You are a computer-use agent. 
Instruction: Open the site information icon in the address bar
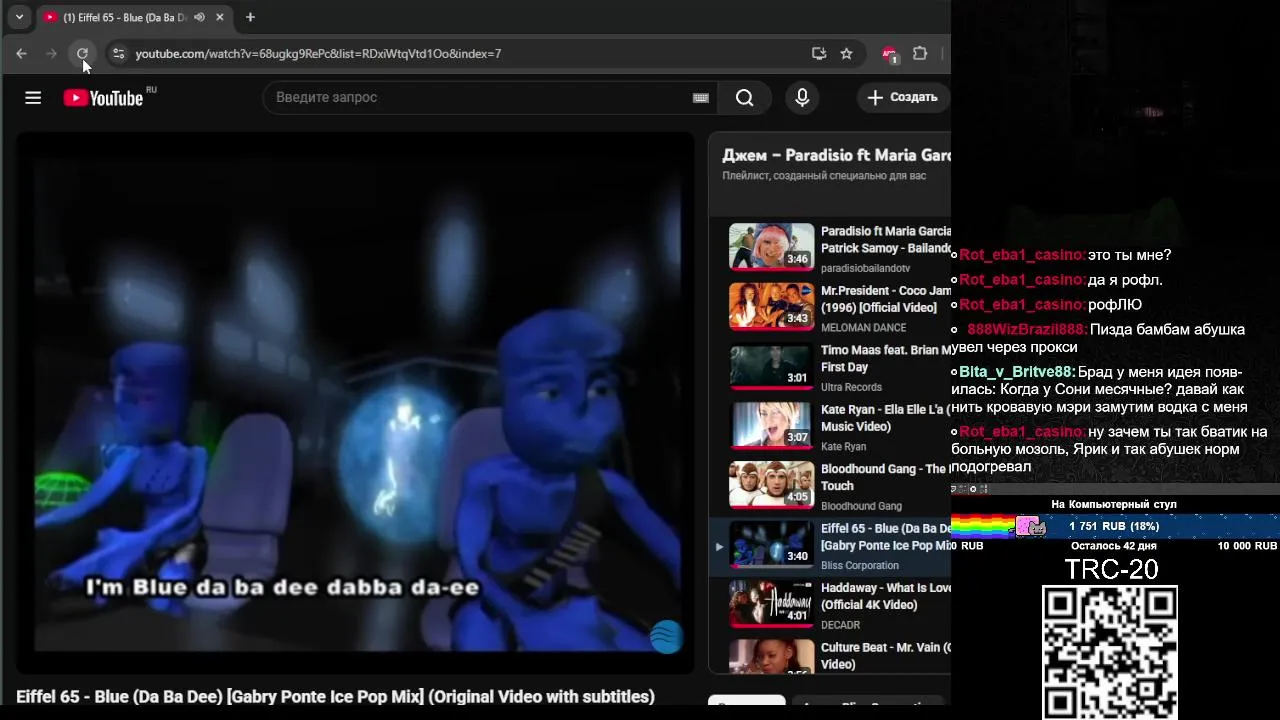[x=118, y=53]
